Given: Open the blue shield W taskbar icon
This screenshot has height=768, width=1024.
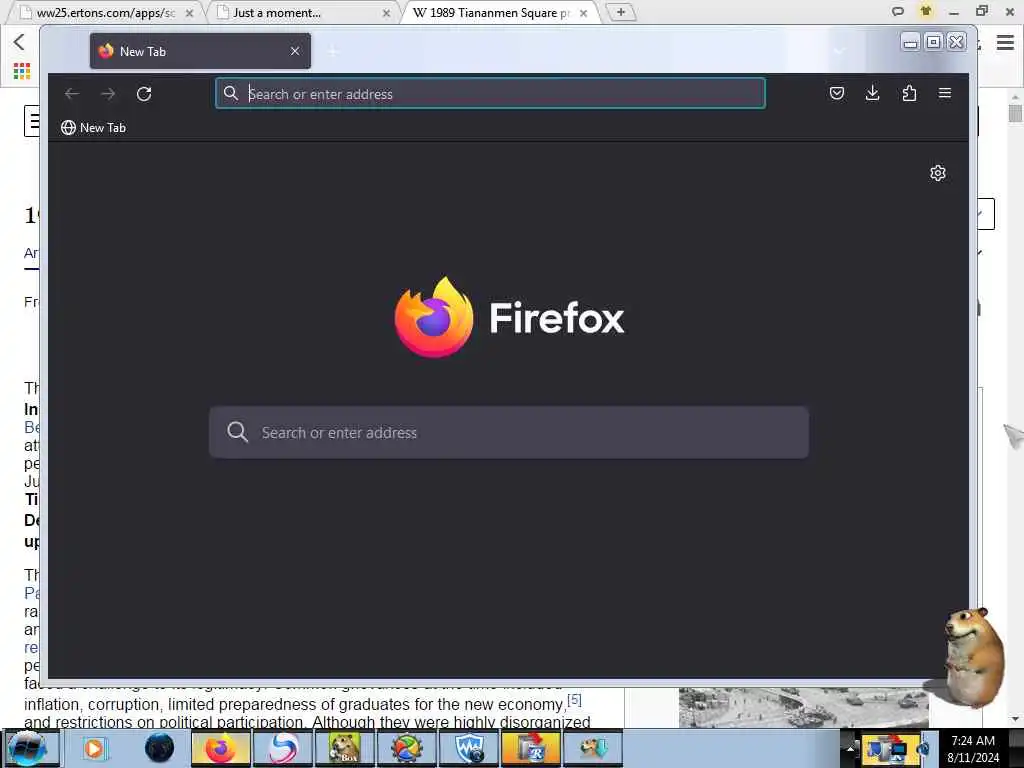Looking at the screenshot, I should click(469, 748).
